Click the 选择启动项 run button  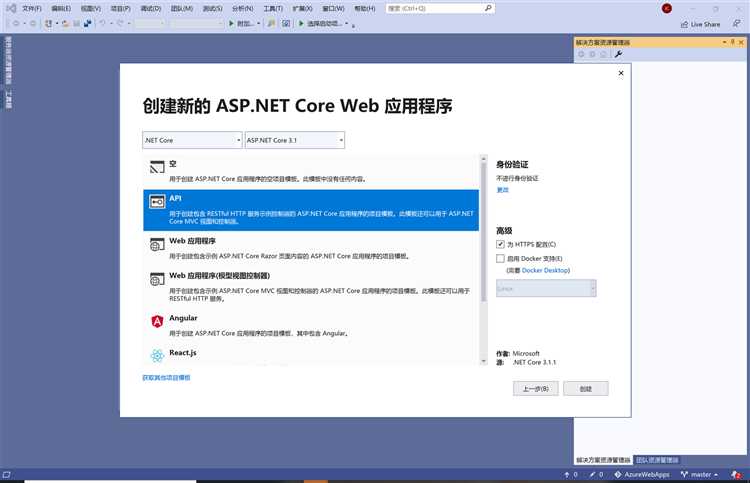321,23
